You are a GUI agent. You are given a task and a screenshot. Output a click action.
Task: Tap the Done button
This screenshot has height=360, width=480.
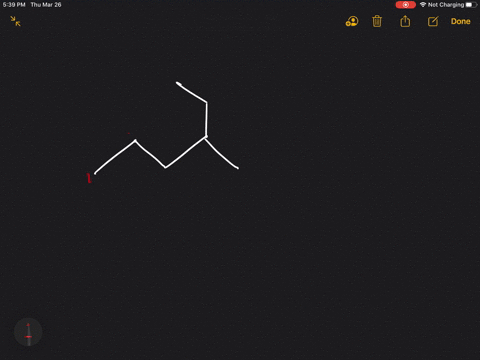tap(461, 21)
